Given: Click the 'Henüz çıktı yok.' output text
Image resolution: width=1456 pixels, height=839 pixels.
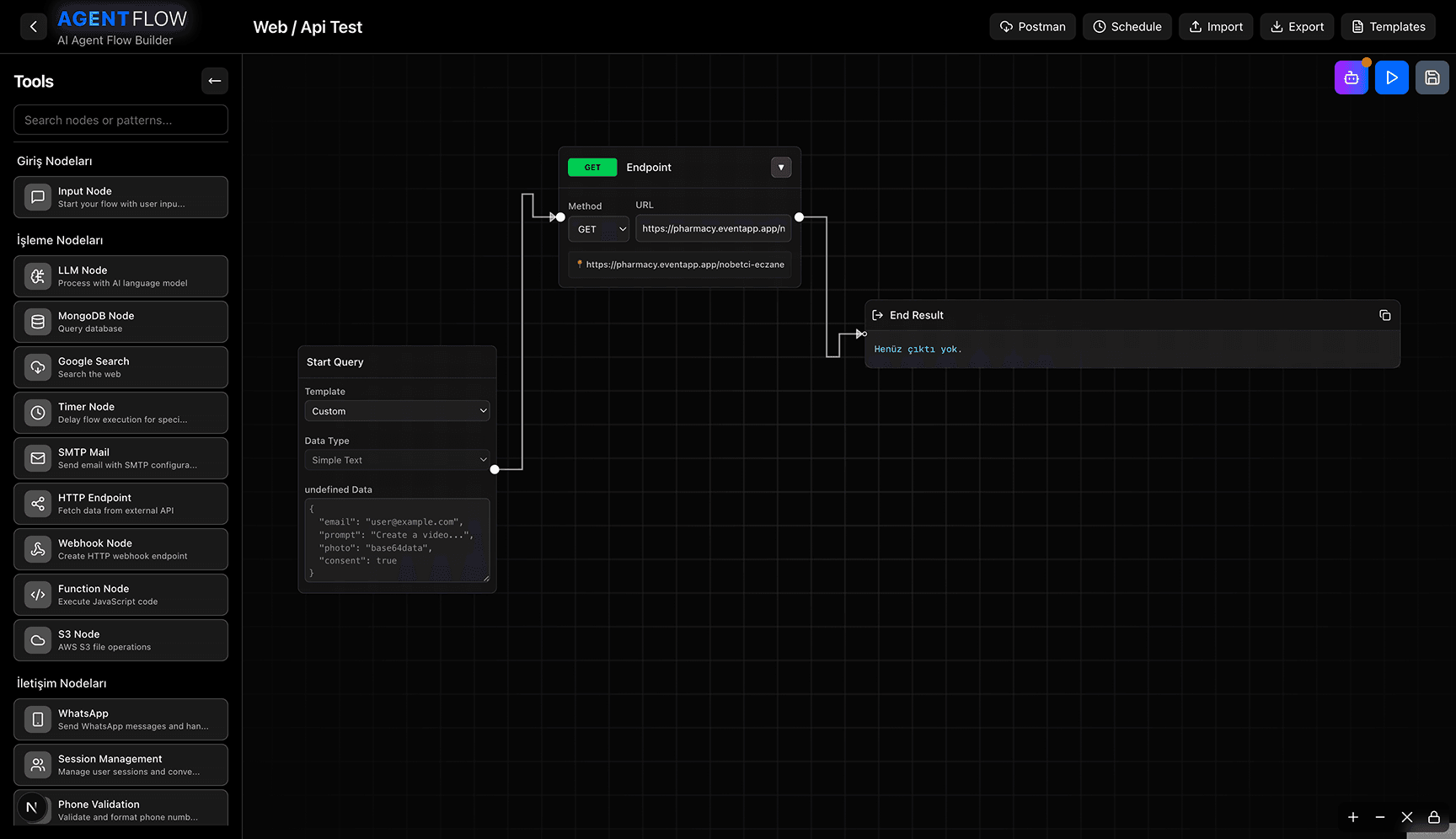Looking at the screenshot, I should pyautogui.click(x=918, y=349).
